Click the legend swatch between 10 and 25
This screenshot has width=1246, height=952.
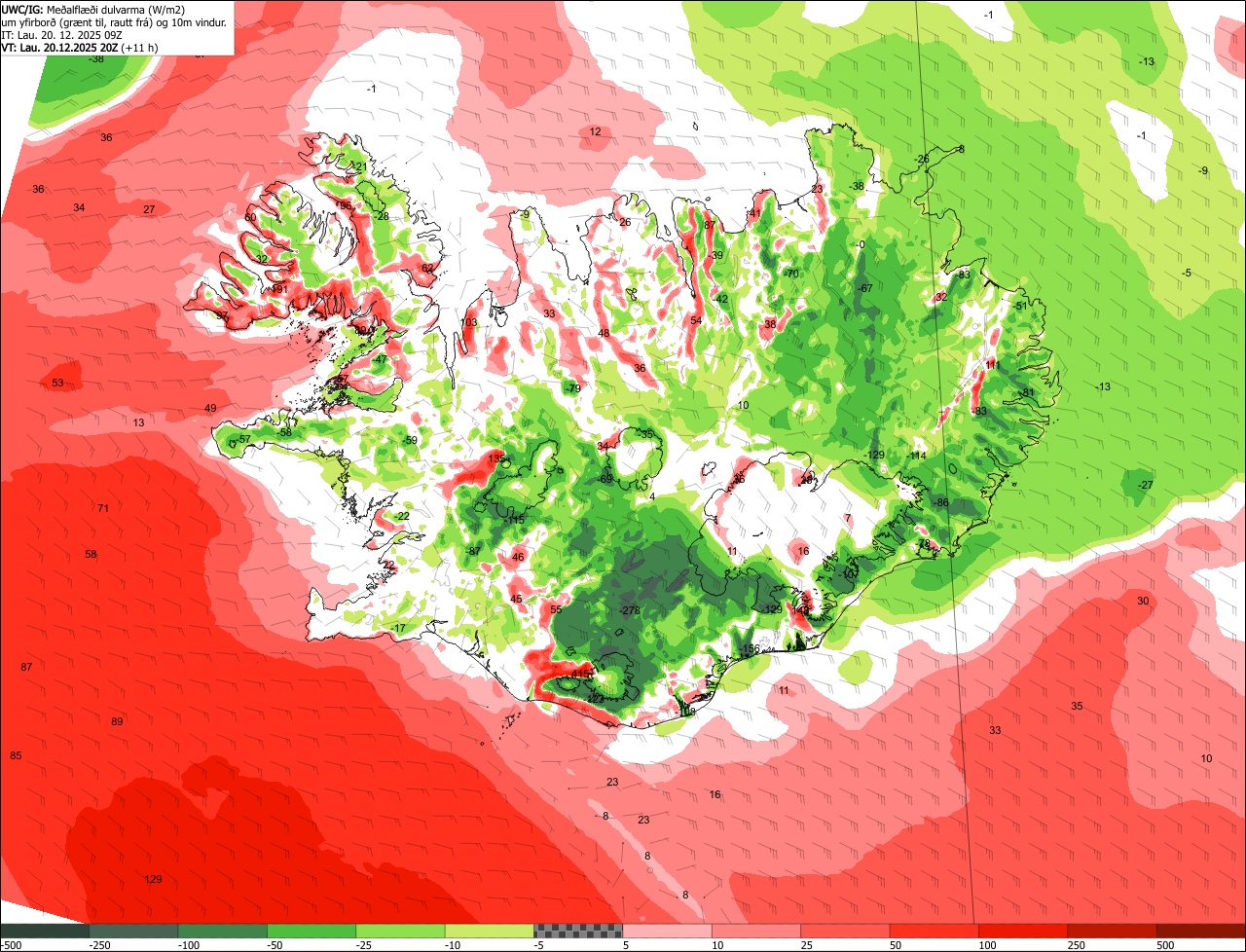click(x=756, y=931)
